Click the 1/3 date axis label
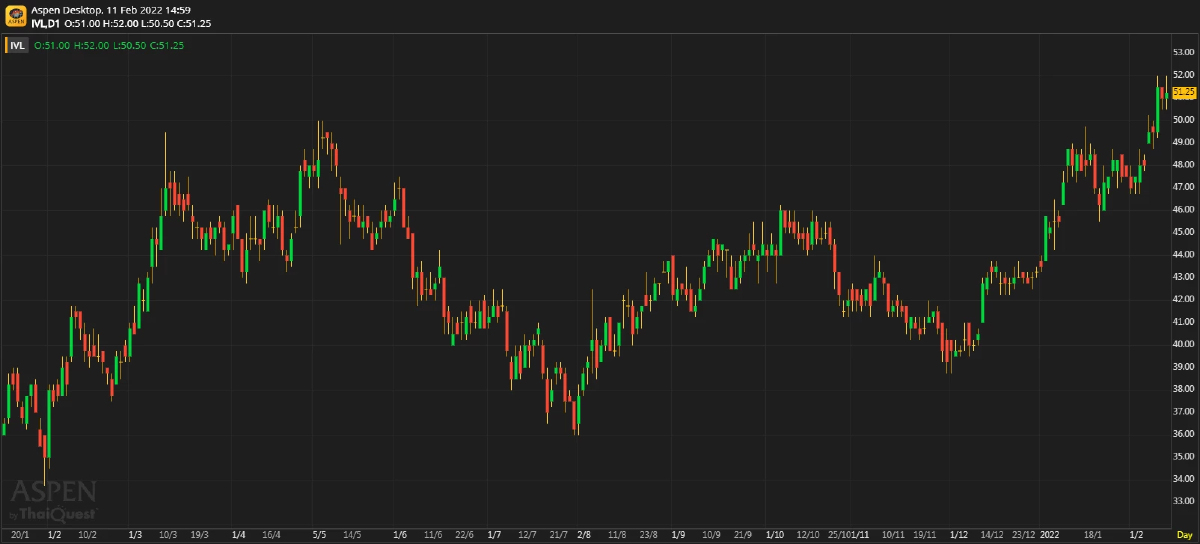Viewport: 1200px width, 544px height. pos(136,535)
